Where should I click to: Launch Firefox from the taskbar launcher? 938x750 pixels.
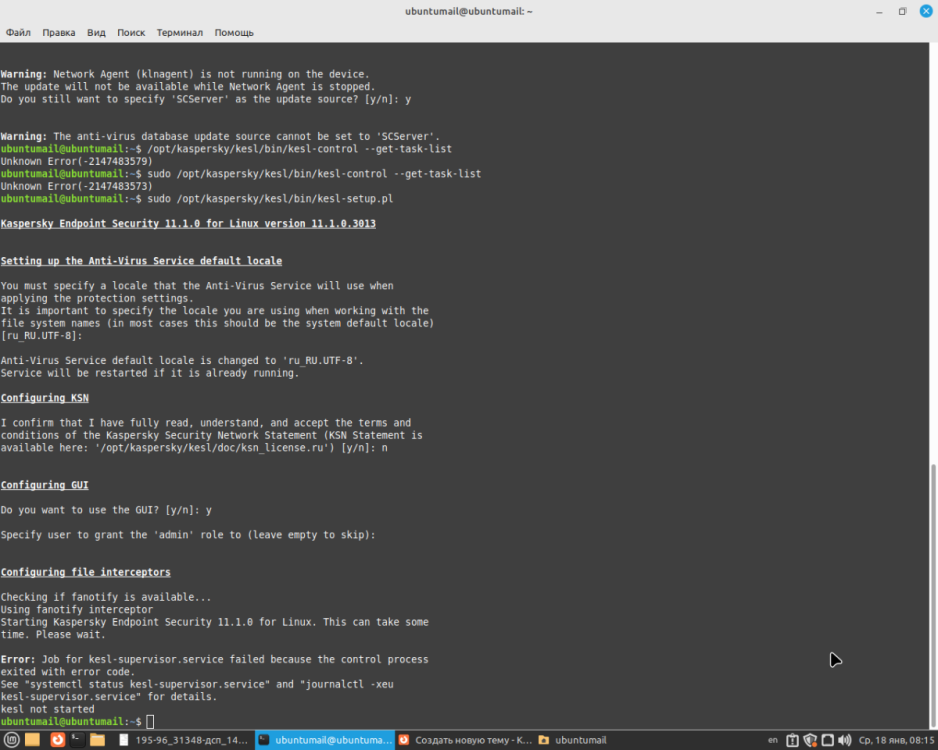coord(57,740)
